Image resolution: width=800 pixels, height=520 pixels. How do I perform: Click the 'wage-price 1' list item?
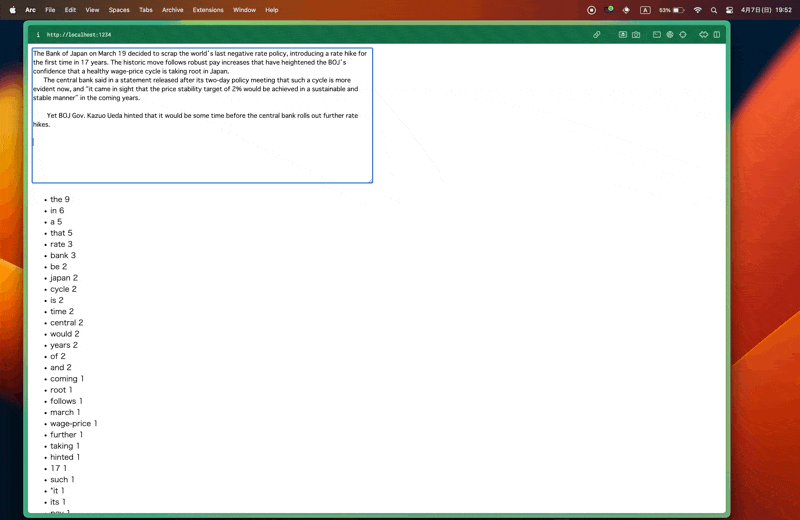[x=73, y=424]
